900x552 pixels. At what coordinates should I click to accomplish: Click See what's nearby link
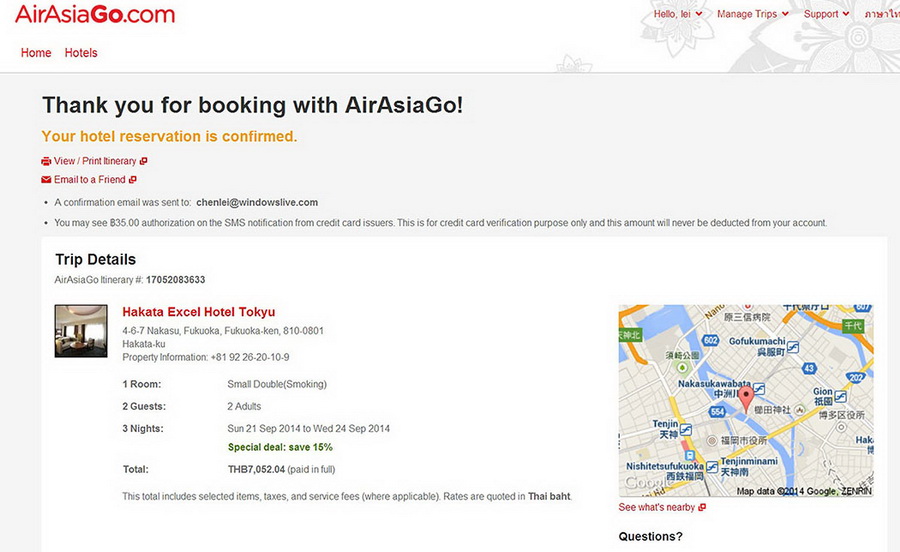[x=657, y=507]
